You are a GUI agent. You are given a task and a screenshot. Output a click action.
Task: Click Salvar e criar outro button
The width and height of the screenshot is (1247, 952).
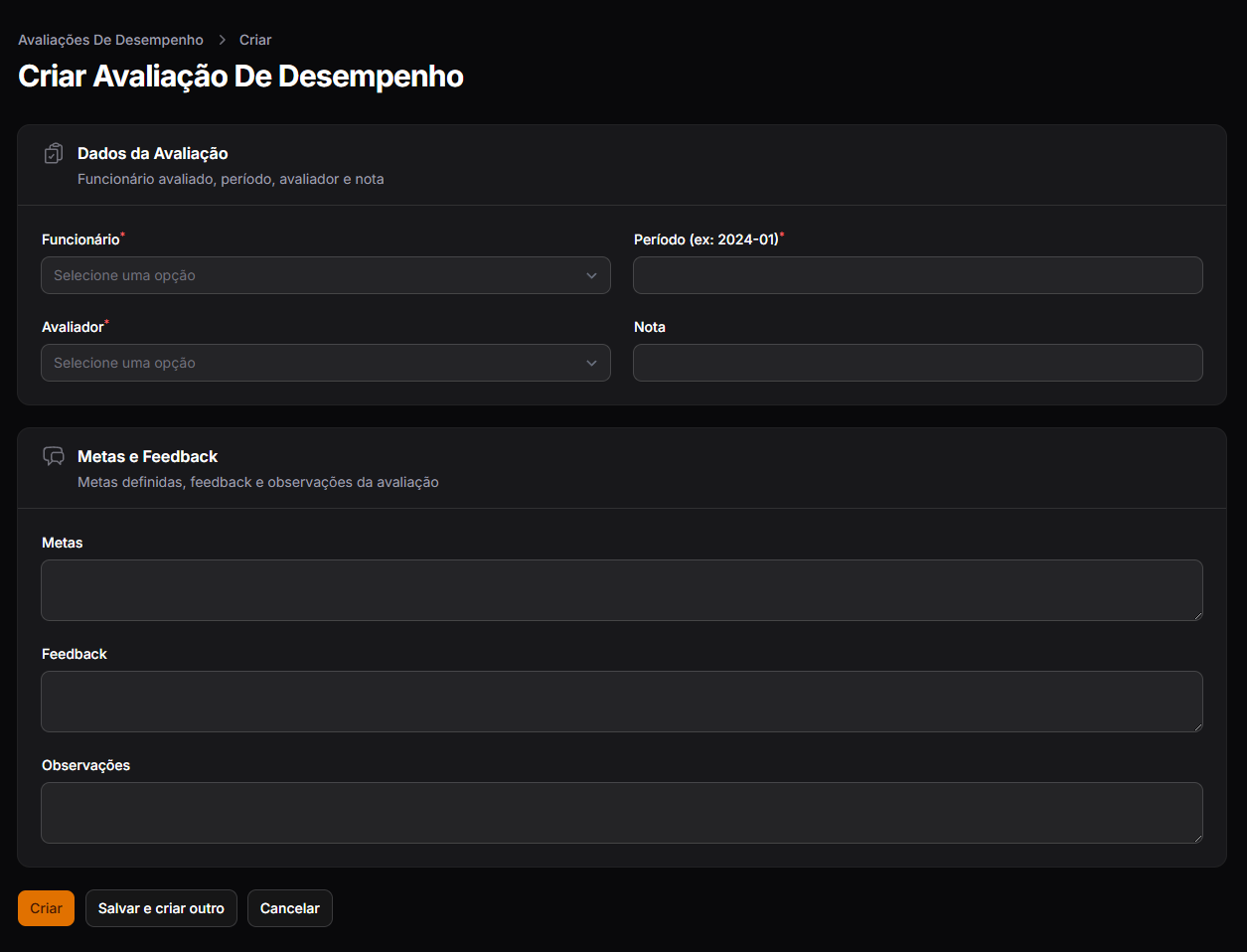161,908
